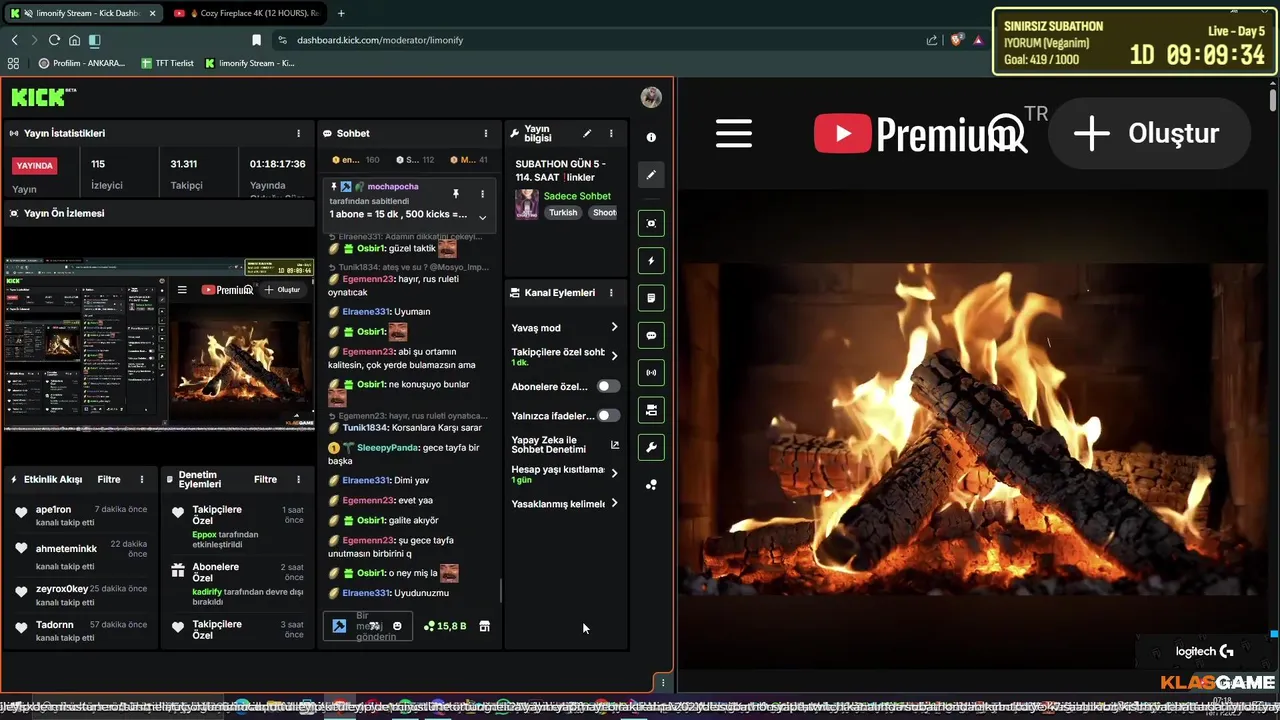This screenshot has width=1280, height=720.
Task: Click the wrench icon in sidebar
Action: click(x=651, y=447)
